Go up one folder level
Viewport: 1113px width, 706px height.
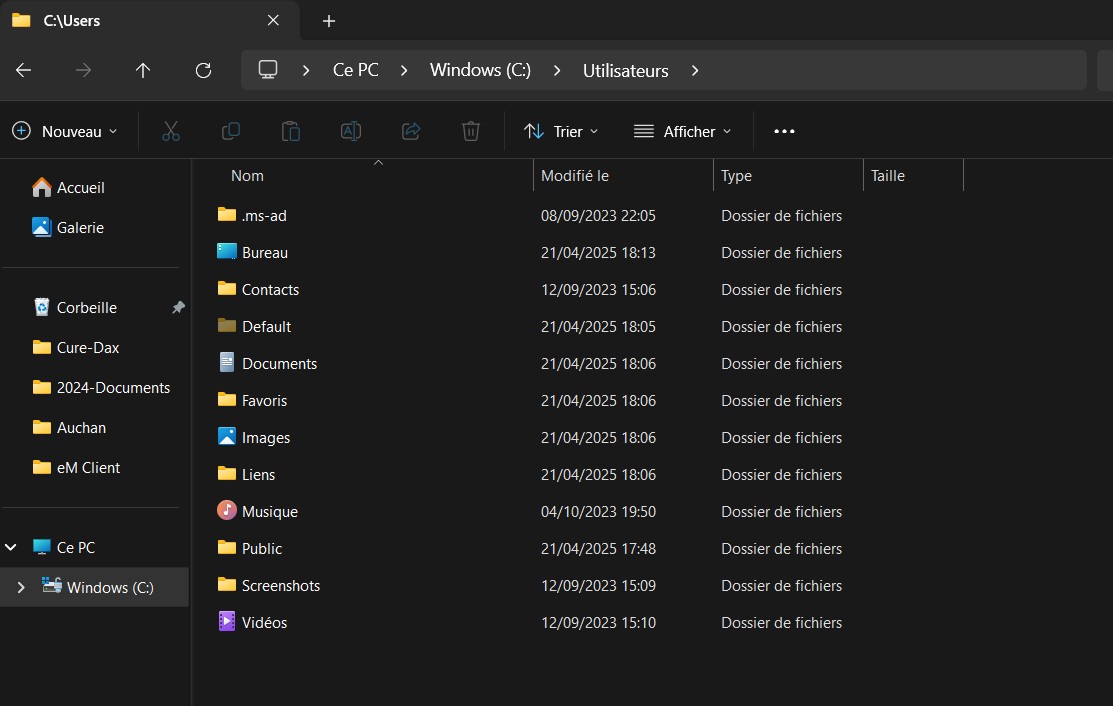pyautogui.click(x=143, y=70)
